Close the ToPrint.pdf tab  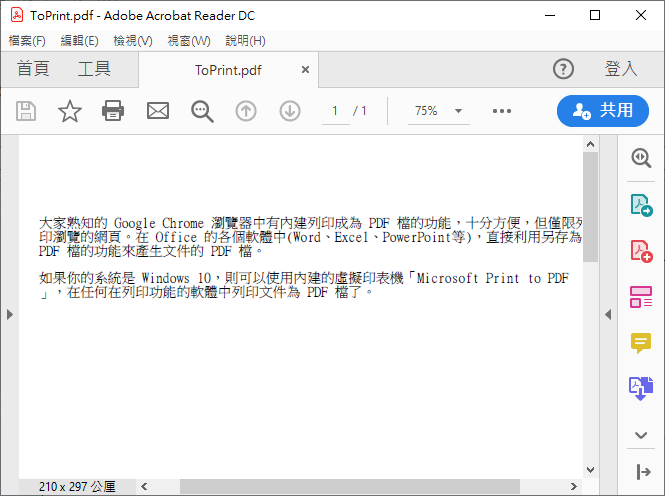[305, 70]
